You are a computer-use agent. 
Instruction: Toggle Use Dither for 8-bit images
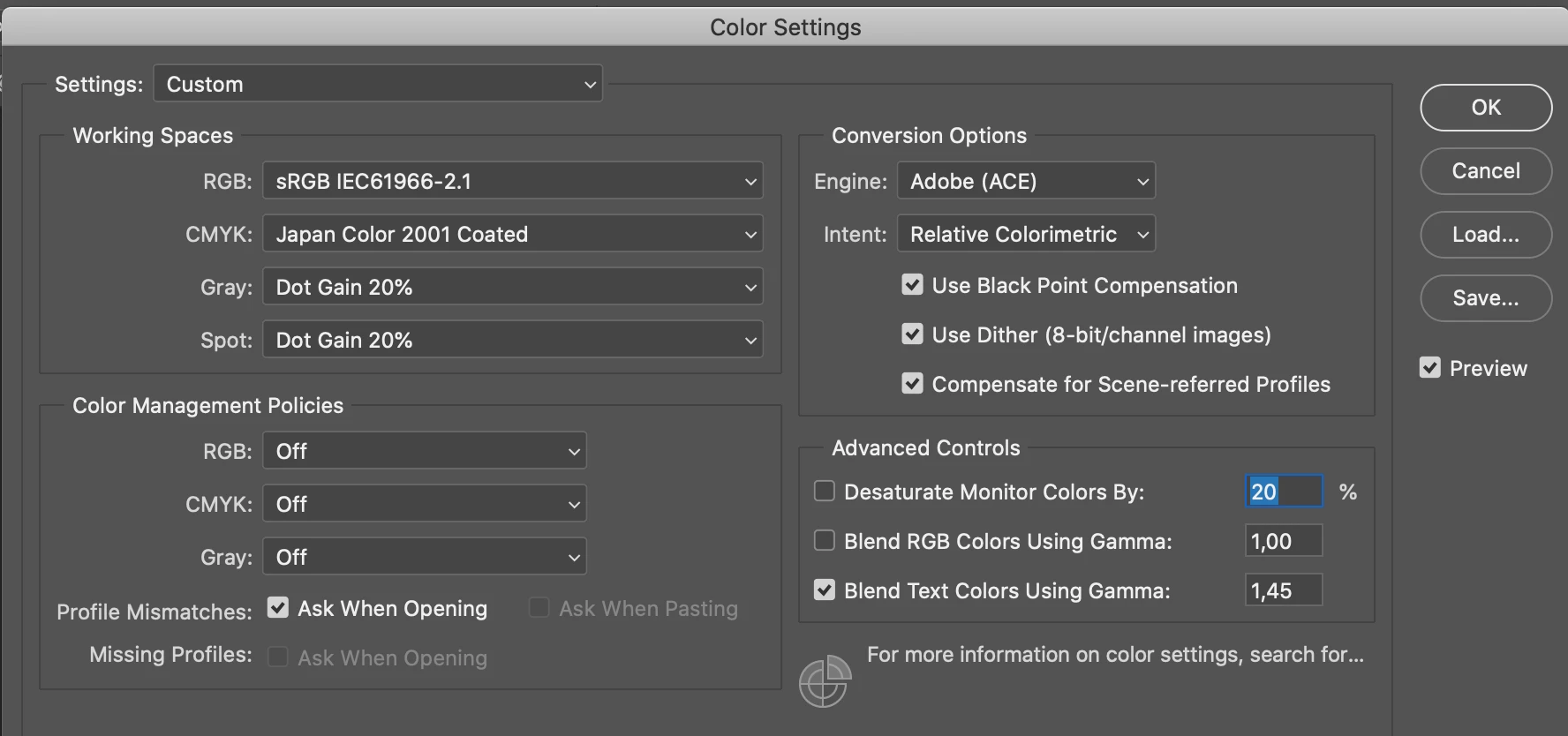912,334
